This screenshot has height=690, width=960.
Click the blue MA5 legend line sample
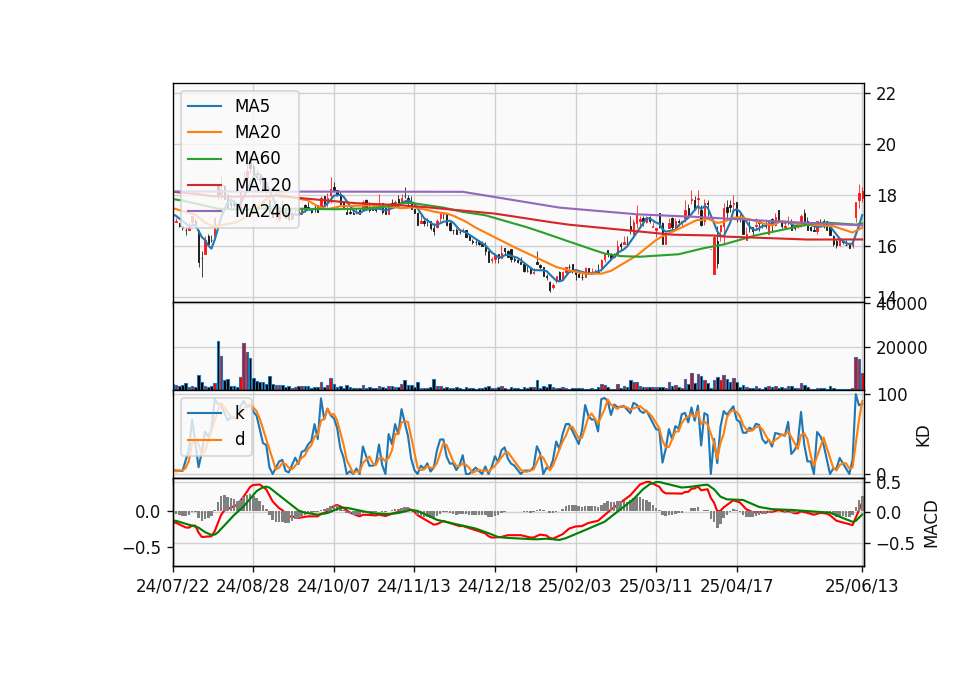[x=204, y=106]
